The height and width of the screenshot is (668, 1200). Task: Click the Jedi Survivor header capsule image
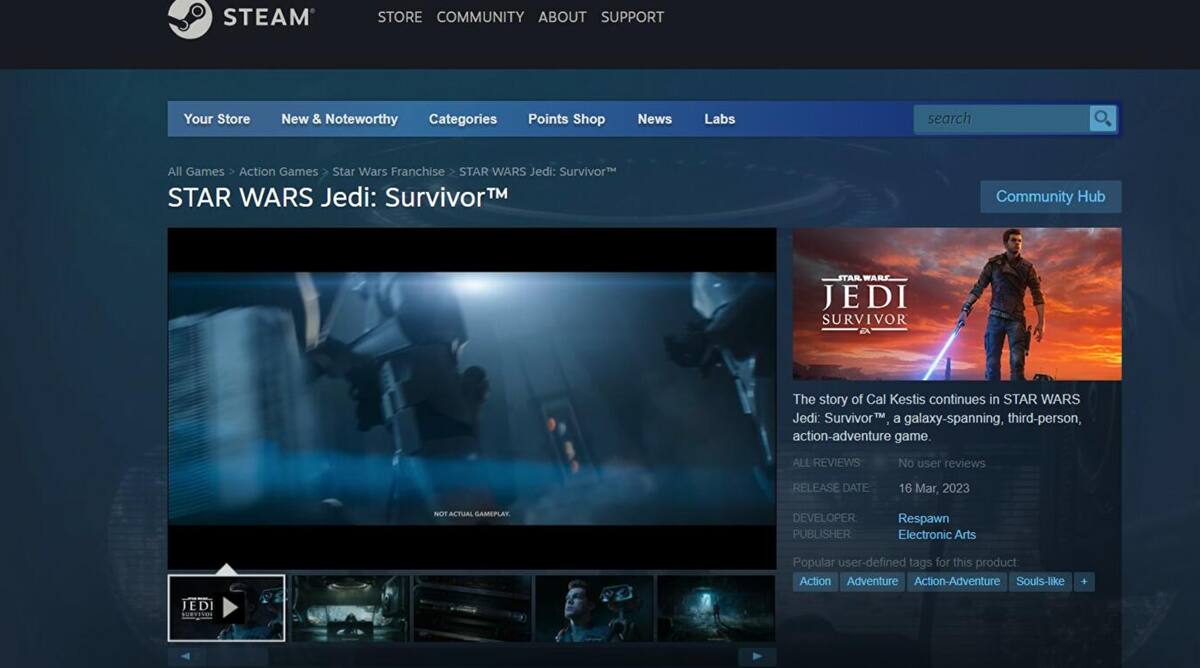pos(957,304)
